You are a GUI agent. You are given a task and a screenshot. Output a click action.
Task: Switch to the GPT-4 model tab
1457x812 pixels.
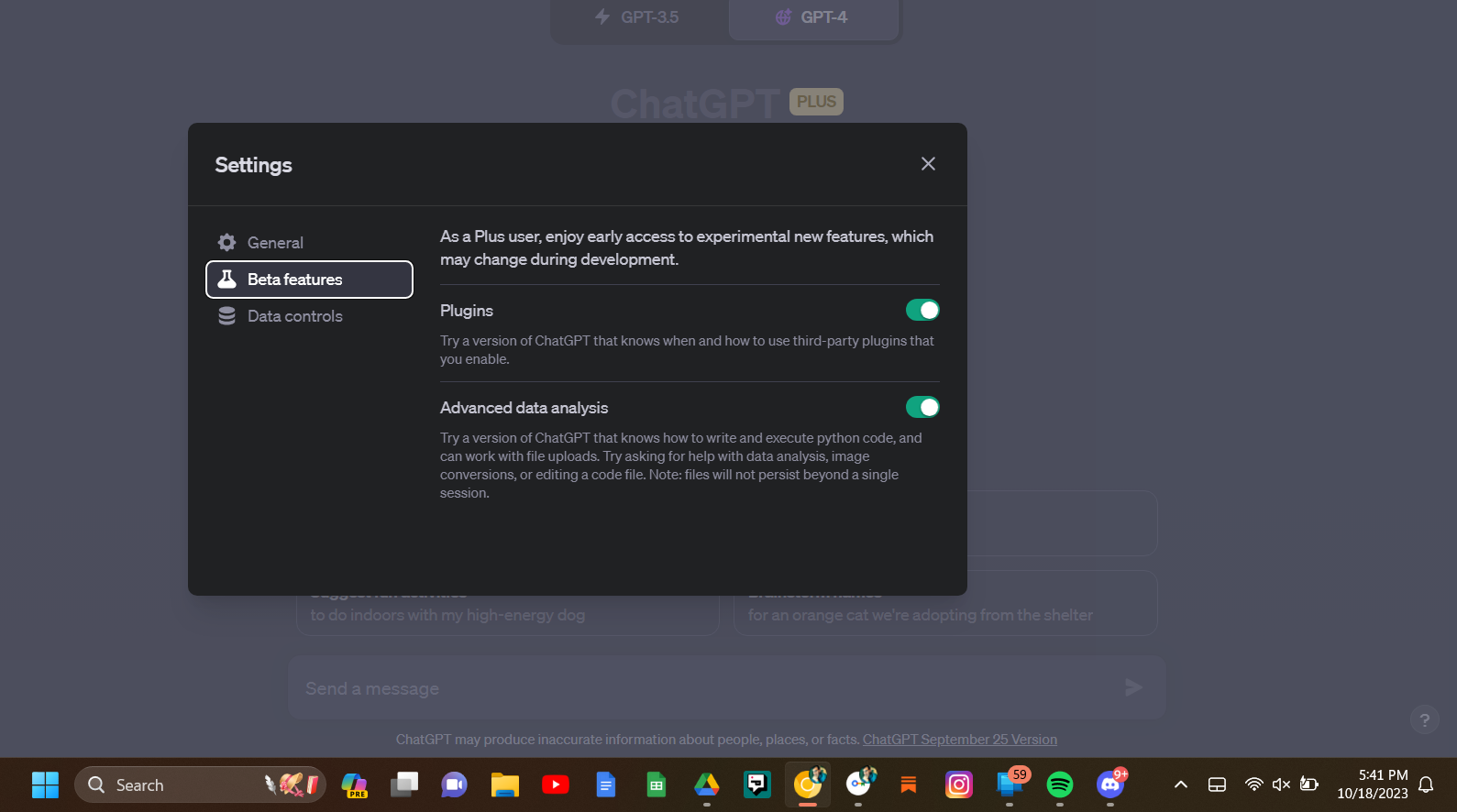pyautogui.click(x=812, y=17)
